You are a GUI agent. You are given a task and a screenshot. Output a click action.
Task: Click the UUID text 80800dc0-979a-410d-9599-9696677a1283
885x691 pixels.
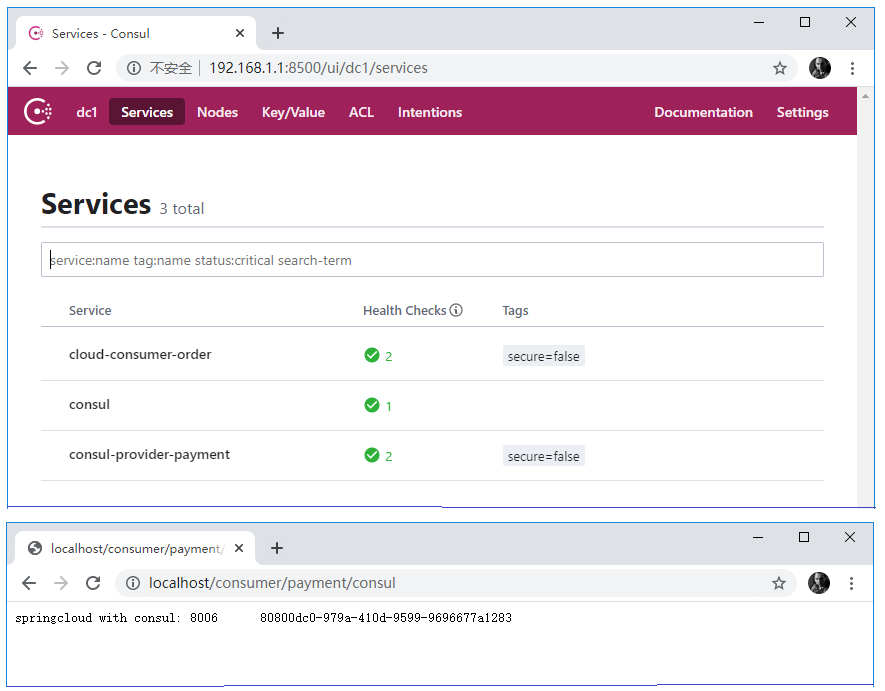[x=386, y=618]
